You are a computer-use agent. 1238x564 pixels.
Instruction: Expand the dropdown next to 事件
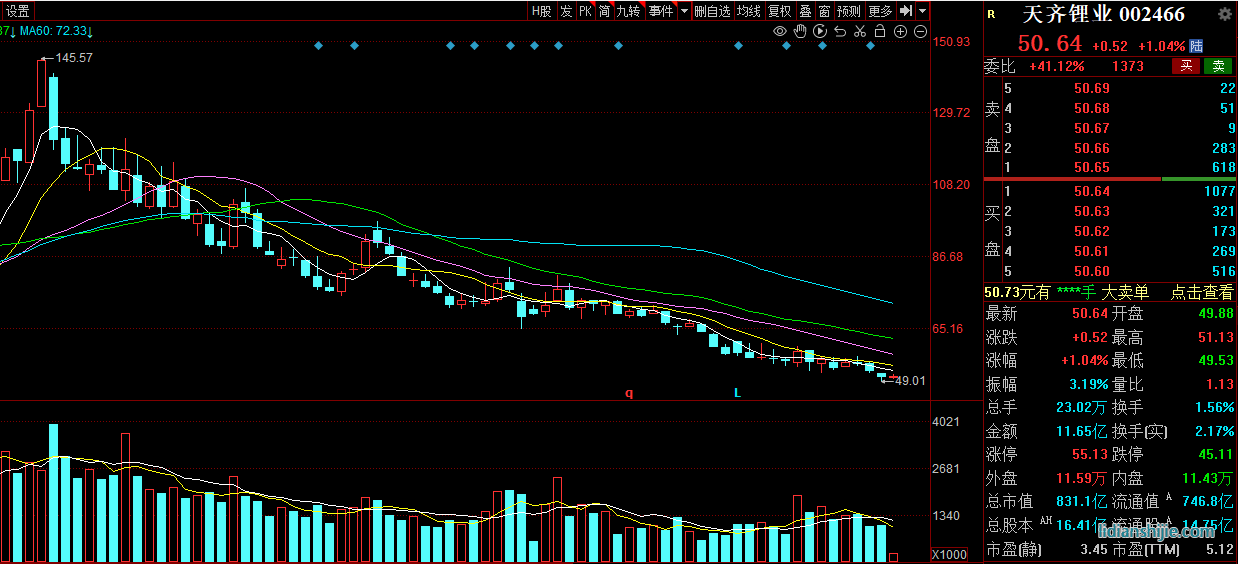(684, 11)
